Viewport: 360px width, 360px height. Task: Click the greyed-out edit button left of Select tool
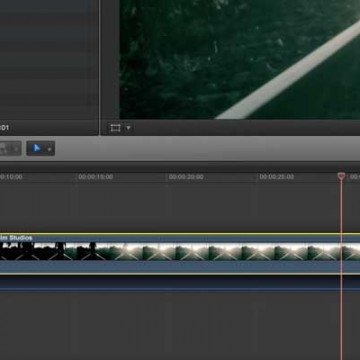pos(10,149)
